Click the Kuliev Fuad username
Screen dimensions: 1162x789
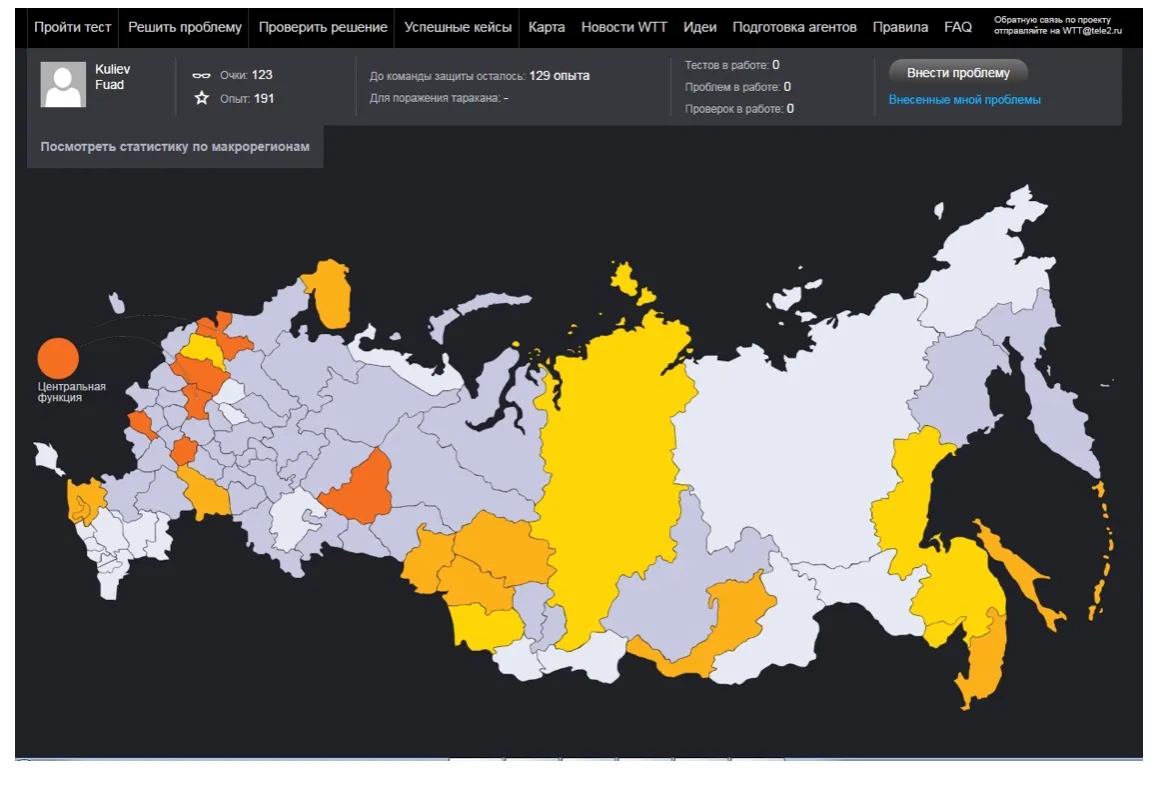coord(112,77)
